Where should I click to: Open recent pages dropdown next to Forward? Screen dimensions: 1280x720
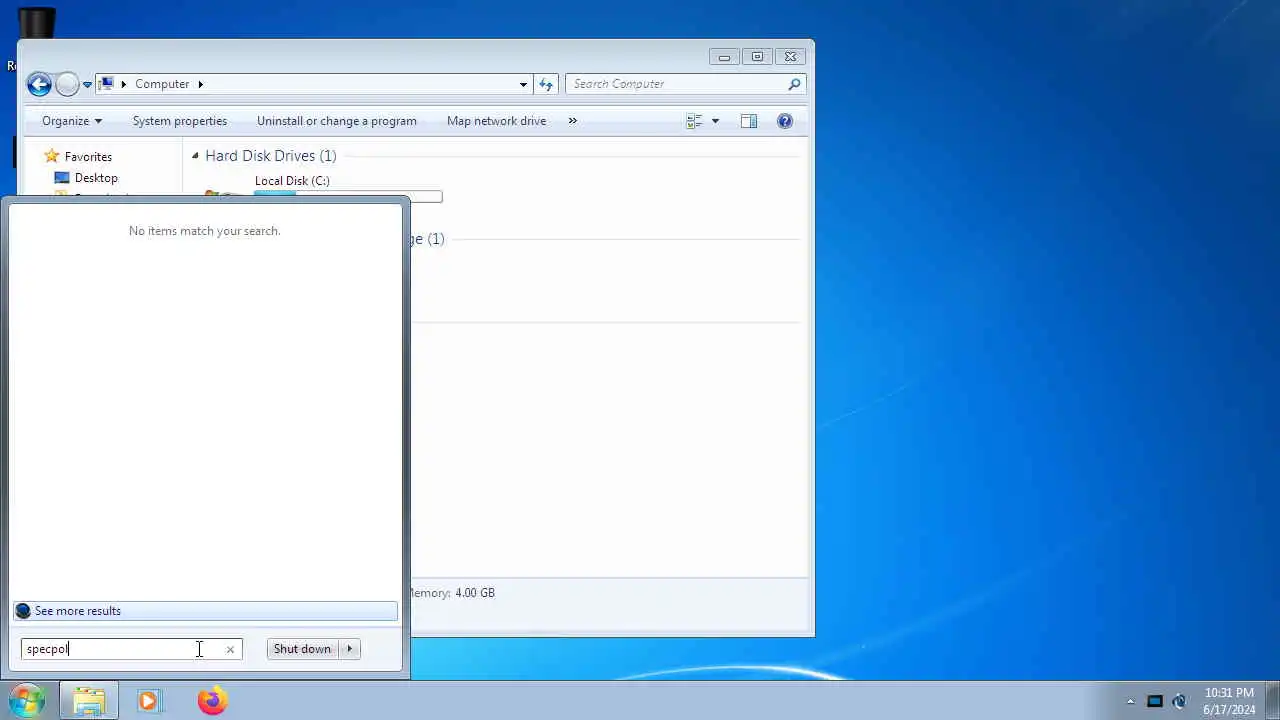[x=87, y=85]
